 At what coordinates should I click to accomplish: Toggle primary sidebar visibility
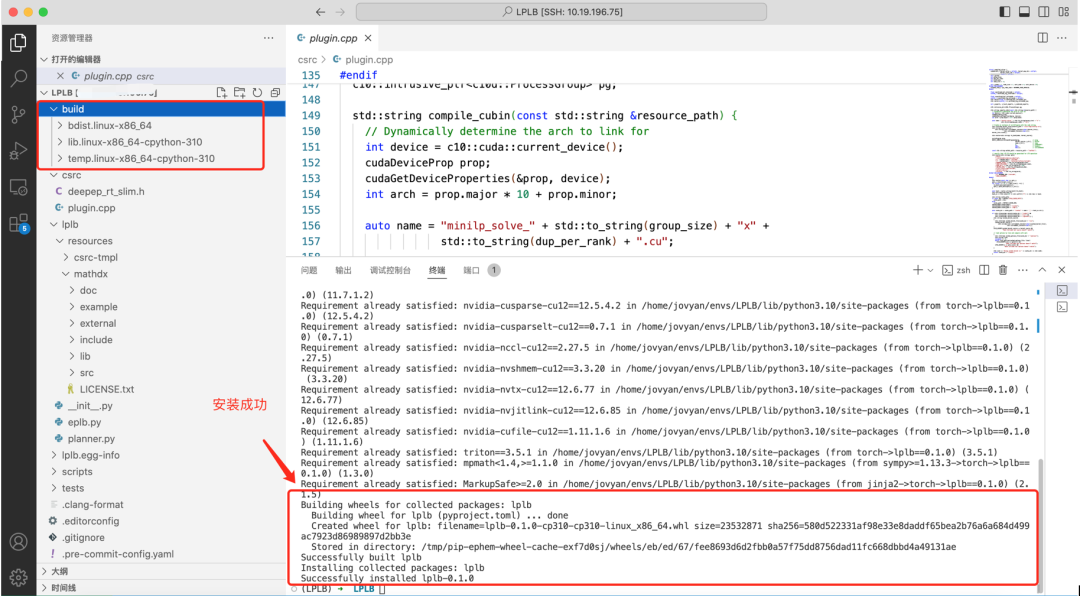[x=1005, y=12]
